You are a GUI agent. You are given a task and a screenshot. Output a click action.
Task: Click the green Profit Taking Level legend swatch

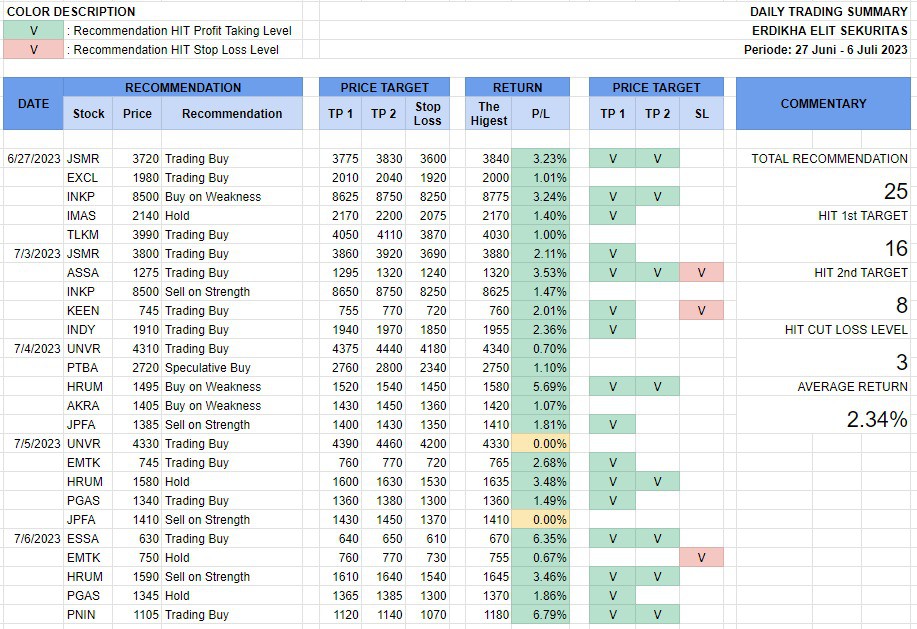(33, 31)
